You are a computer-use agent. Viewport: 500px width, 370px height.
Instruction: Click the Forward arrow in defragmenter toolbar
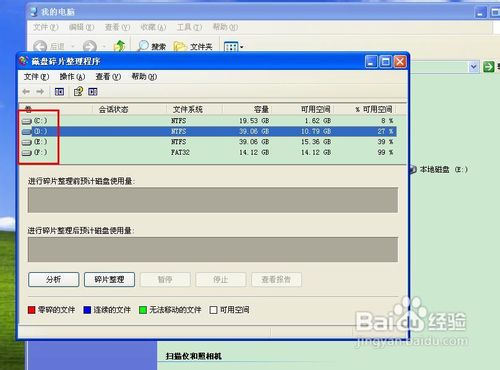(40, 92)
